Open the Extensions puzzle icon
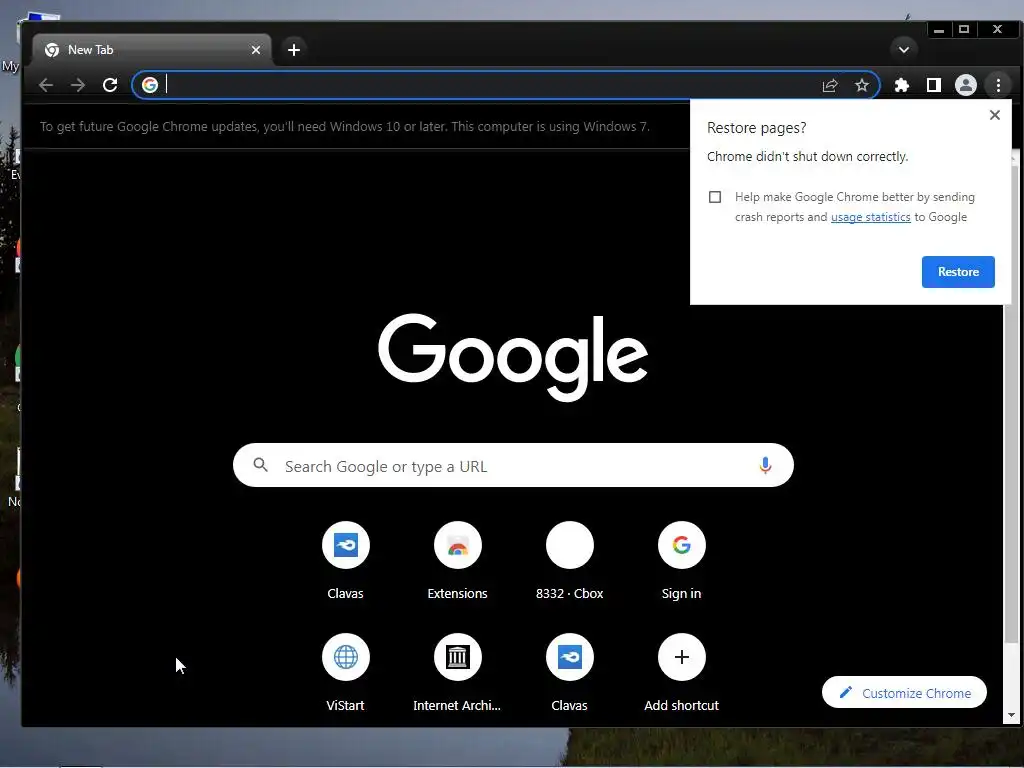This screenshot has width=1024, height=768. coord(902,85)
